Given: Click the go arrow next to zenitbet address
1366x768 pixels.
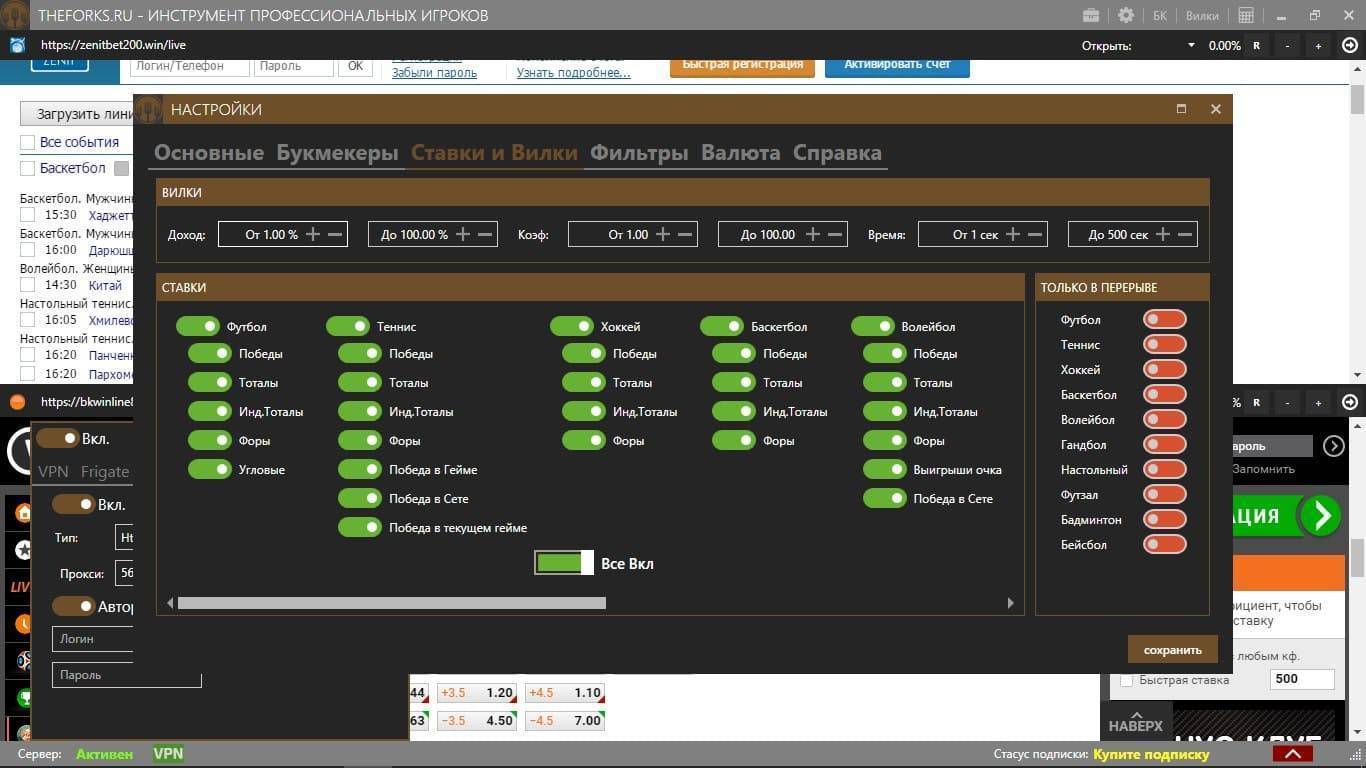Looking at the screenshot, I should pos(1350,45).
